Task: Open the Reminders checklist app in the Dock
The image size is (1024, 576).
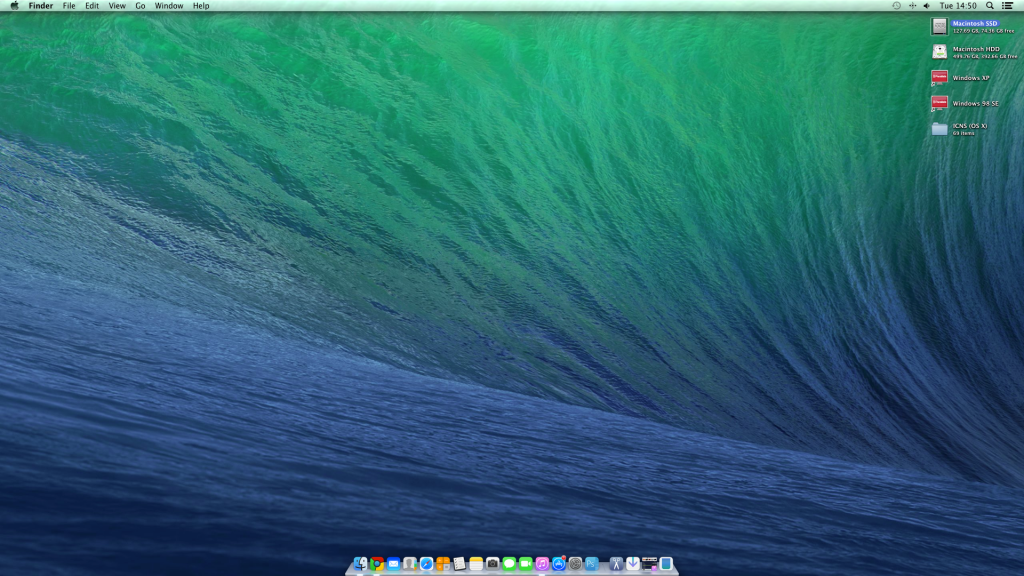Action: 459,564
